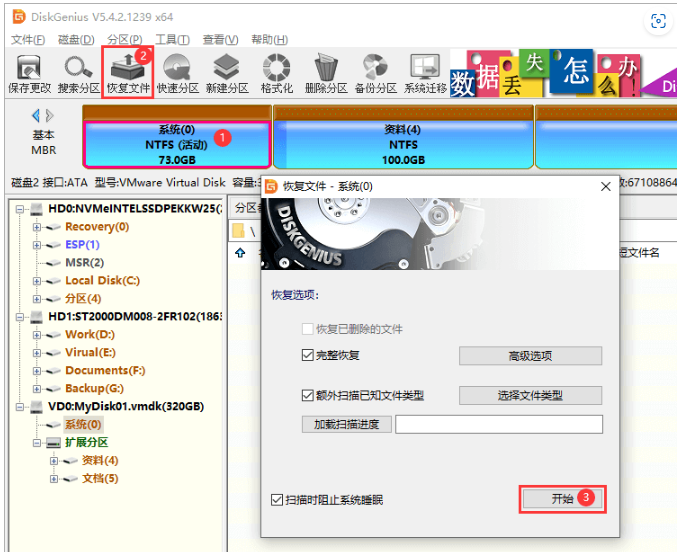This screenshot has width=679, height=552.
Task: Click the 删除分区 trash icon
Action: (326, 74)
